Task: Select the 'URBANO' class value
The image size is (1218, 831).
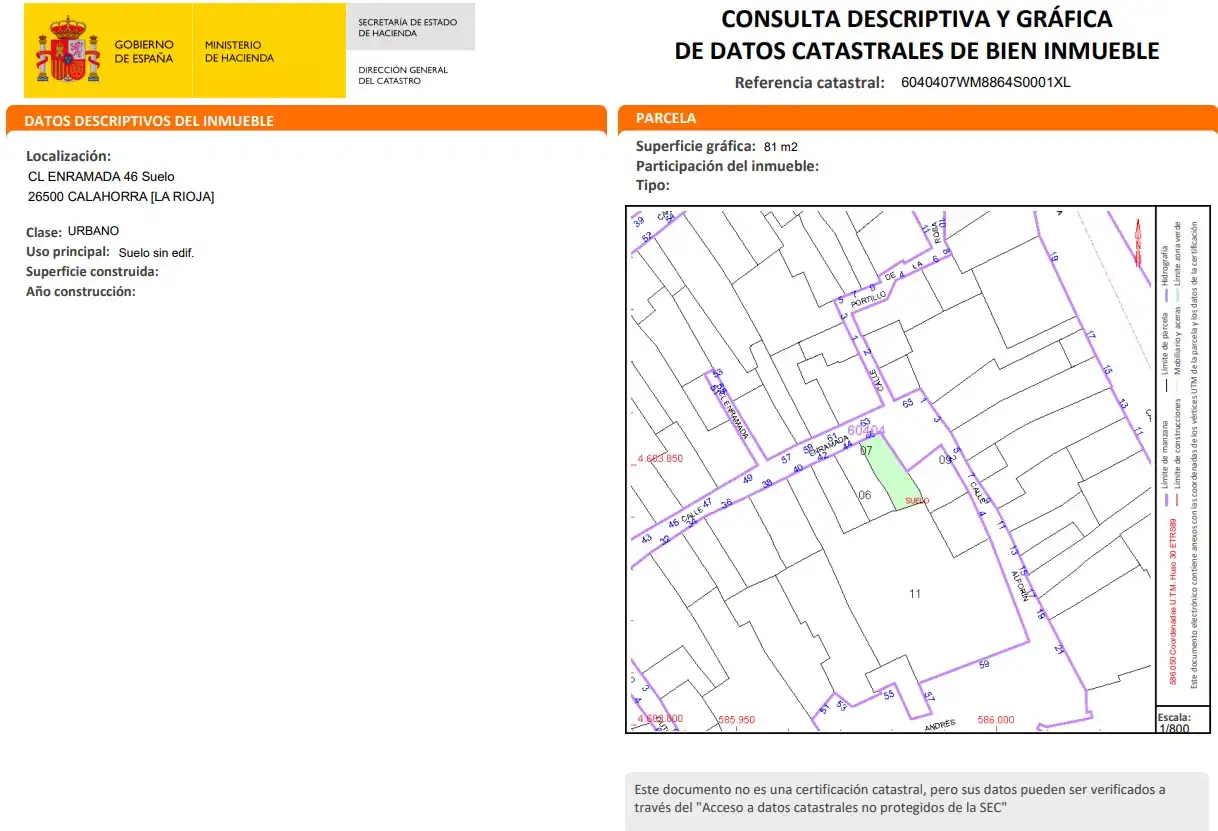Action: [x=93, y=231]
